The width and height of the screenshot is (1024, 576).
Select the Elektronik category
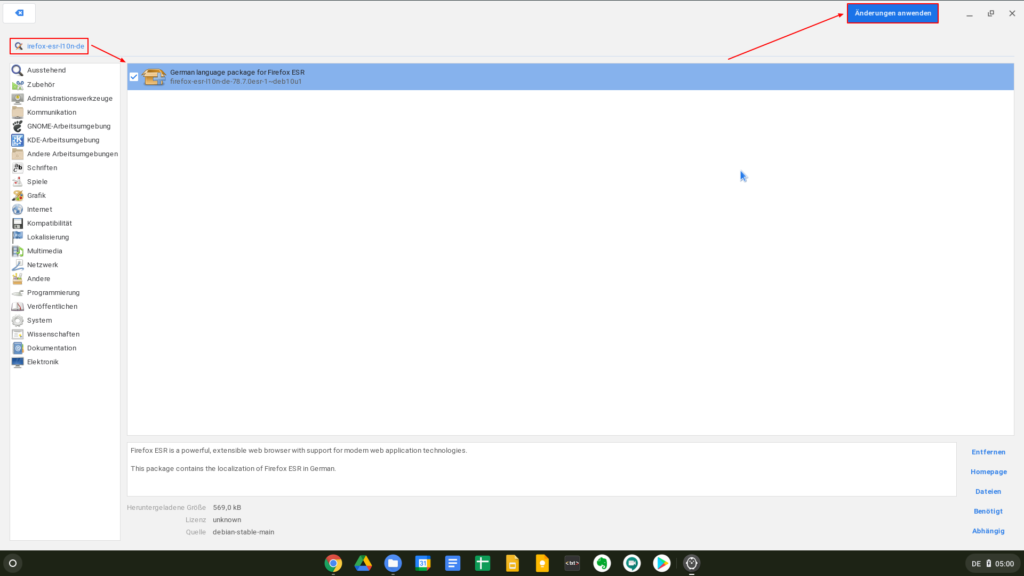42,362
